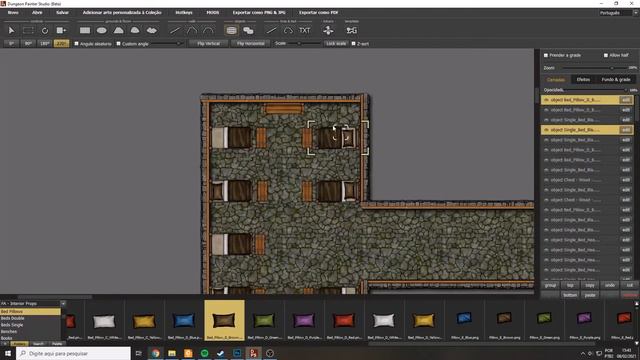
Task: Open the templates tool icon
Action: click(x=351, y=31)
